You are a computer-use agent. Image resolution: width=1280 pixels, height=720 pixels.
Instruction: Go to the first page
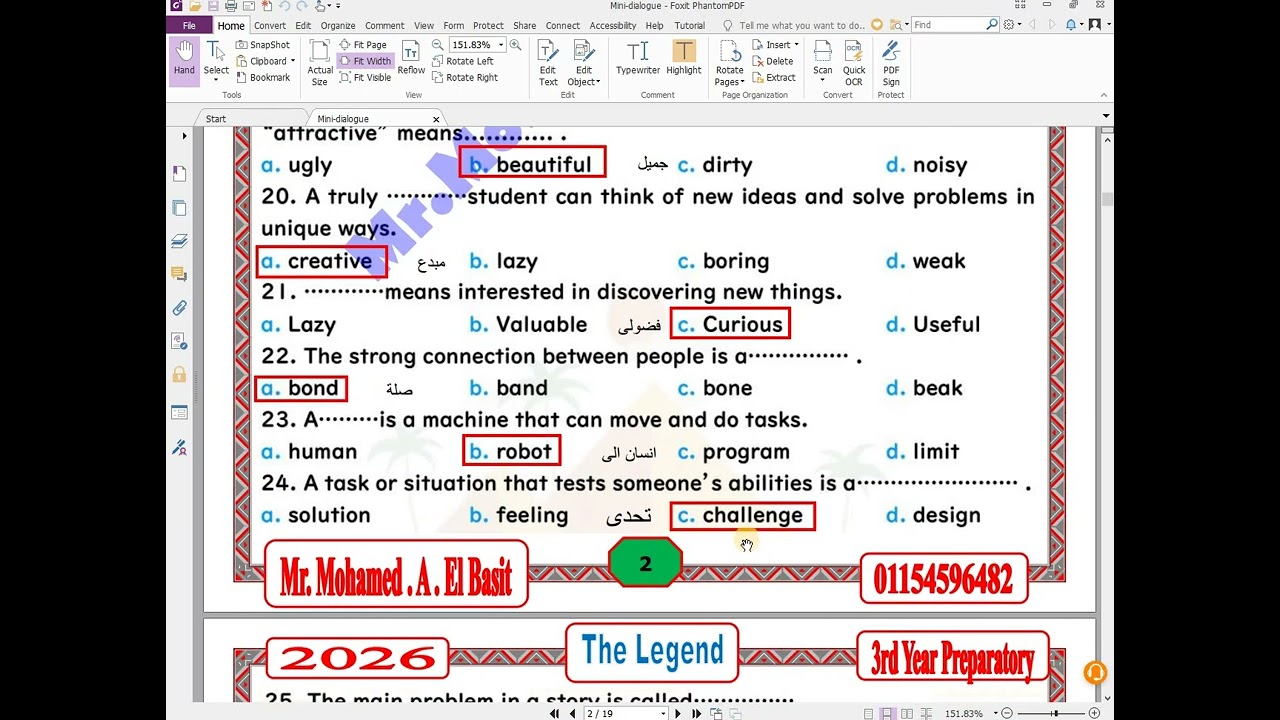[x=556, y=713]
